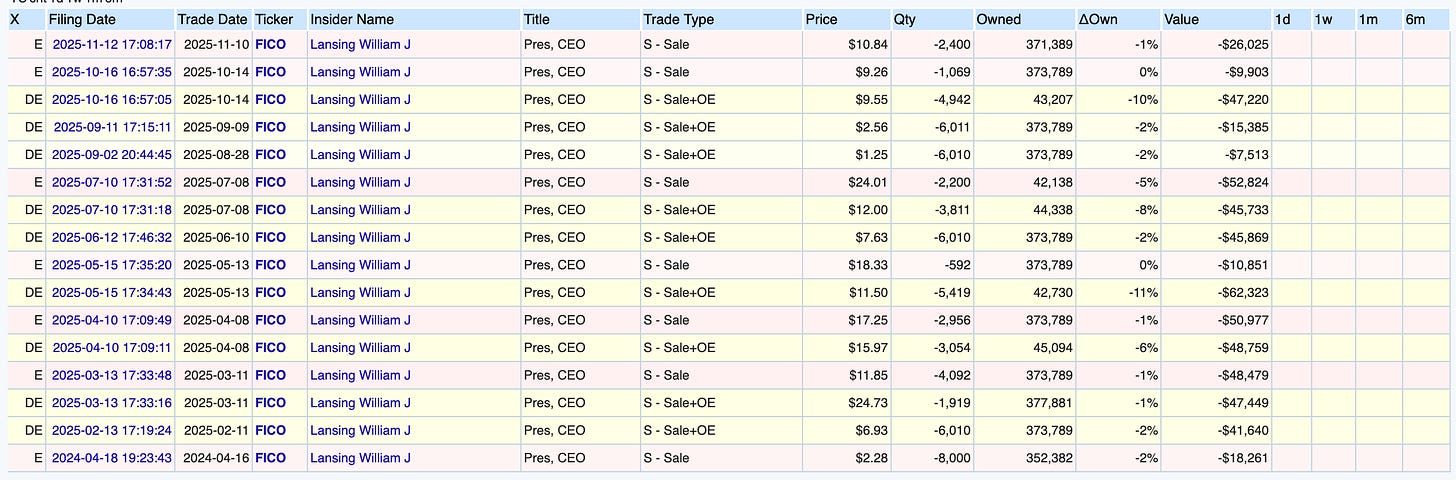Click the ΔOwn column header

click(1099, 19)
